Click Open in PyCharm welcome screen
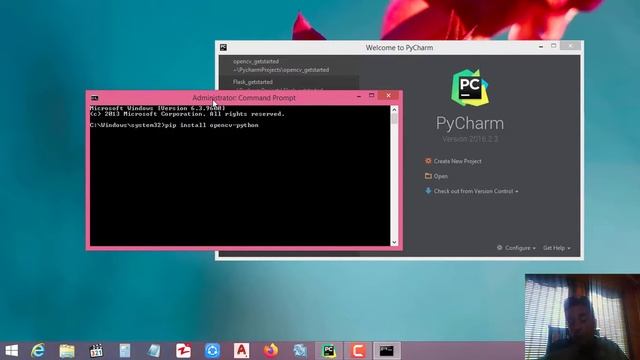The height and width of the screenshot is (360, 640). [x=436, y=176]
